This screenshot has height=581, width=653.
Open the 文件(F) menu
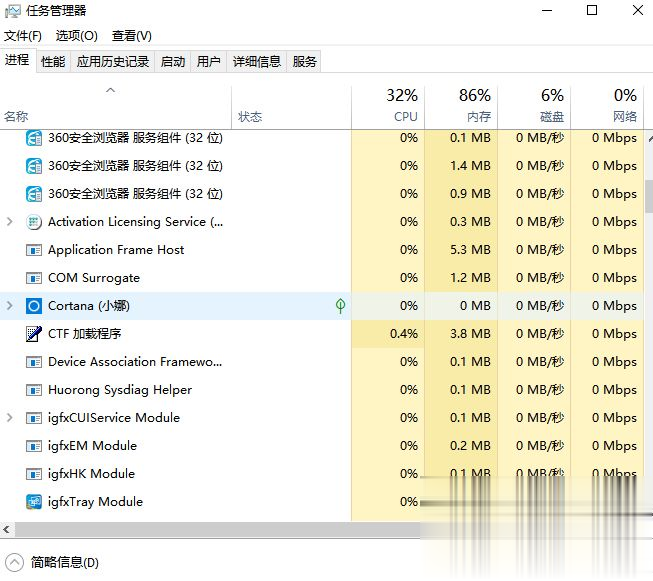23,36
